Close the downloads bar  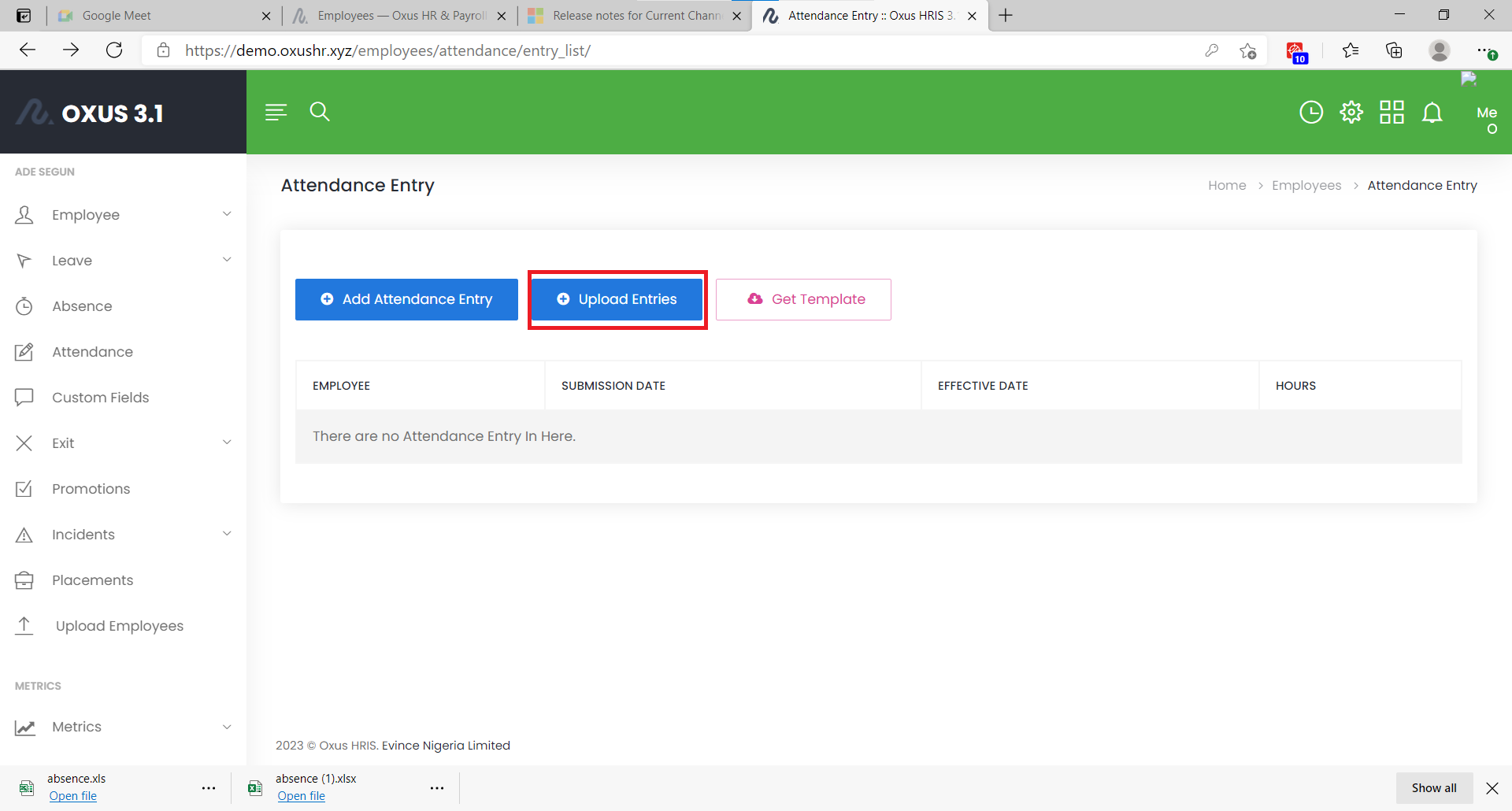[x=1492, y=788]
